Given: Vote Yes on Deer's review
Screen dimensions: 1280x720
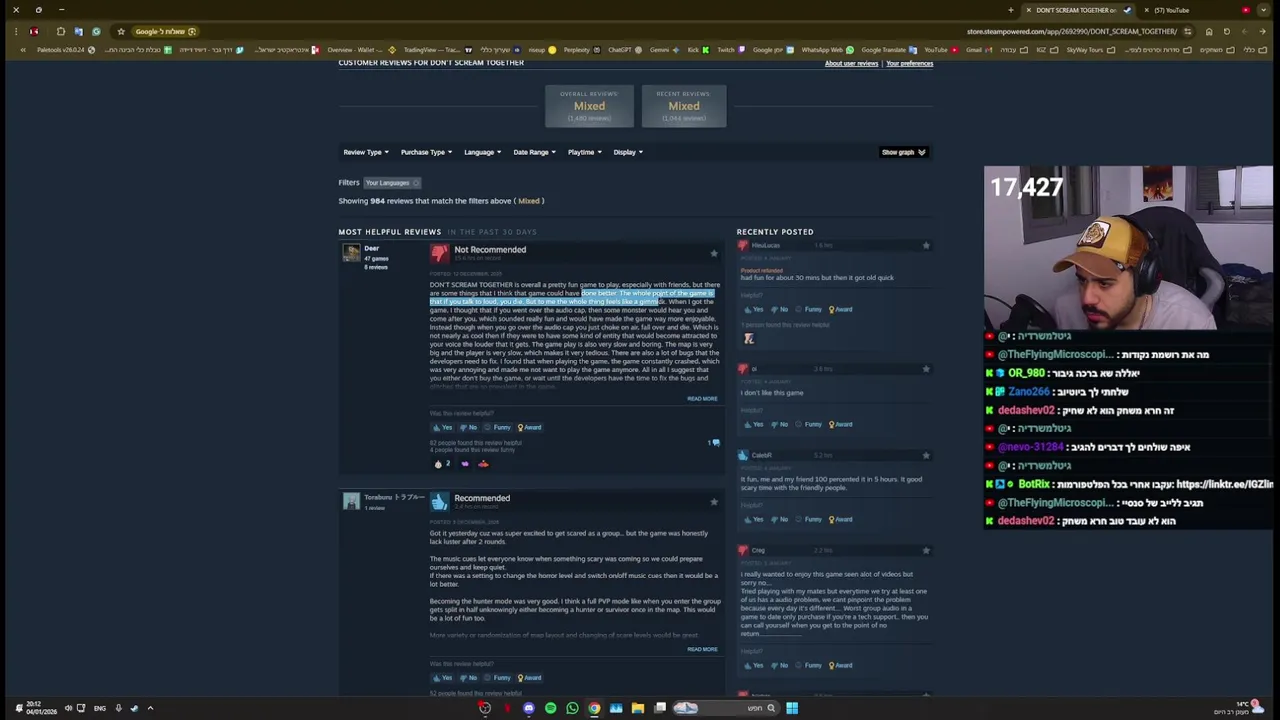Looking at the screenshot, I should [442, 427].
